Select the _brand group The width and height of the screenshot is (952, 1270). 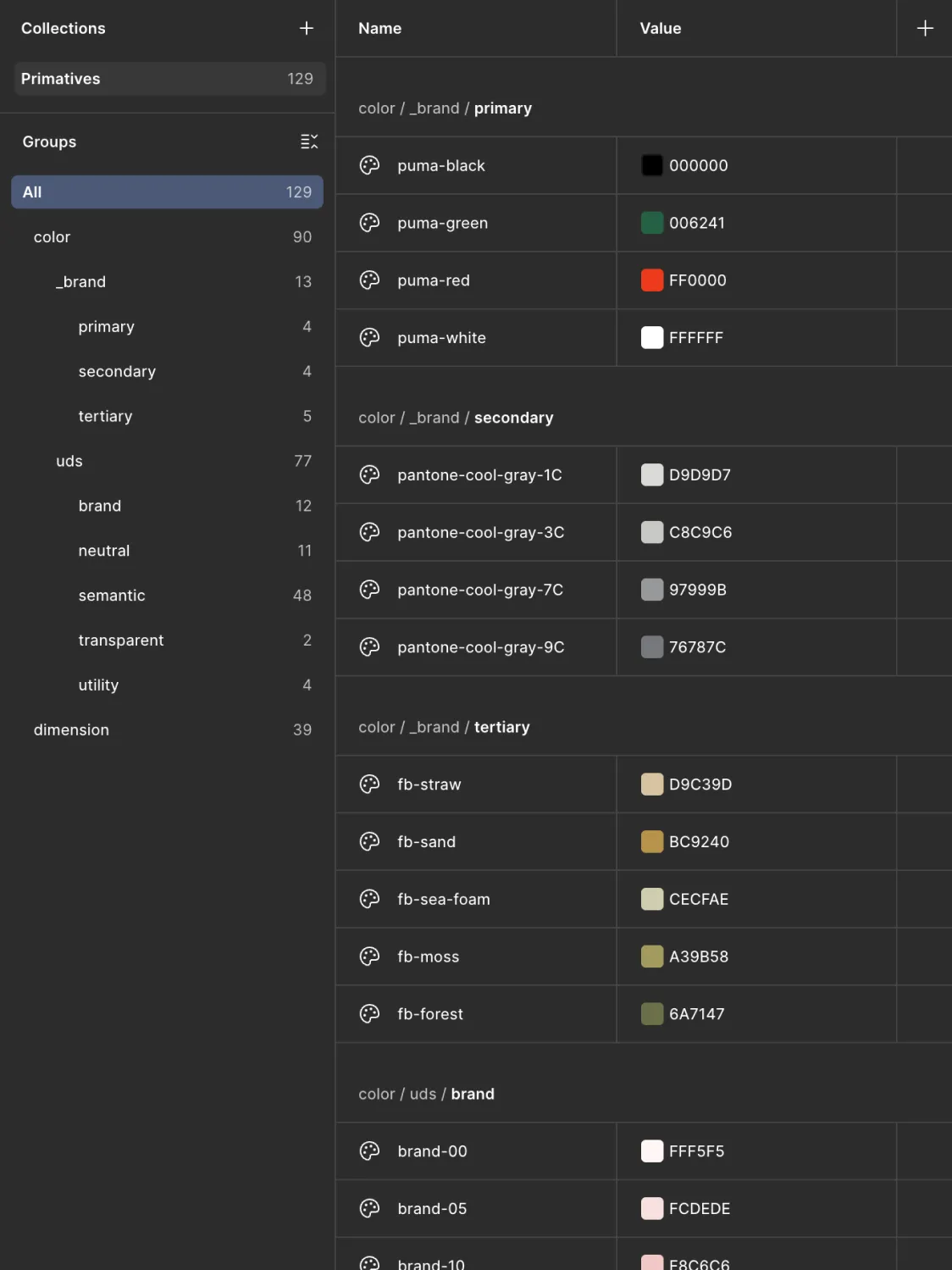pos(81,282)
